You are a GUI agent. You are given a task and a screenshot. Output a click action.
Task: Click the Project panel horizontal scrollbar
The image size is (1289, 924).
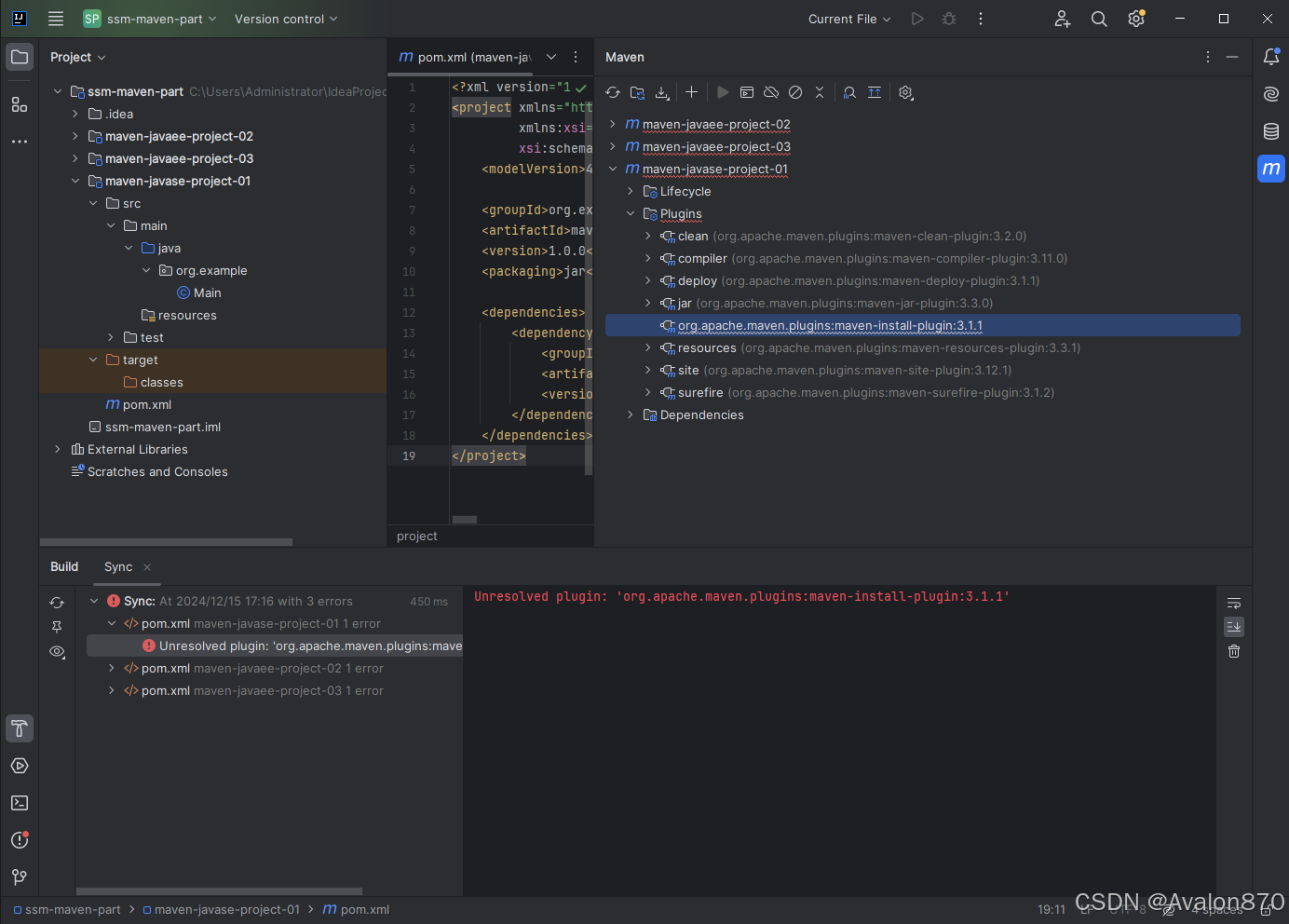(166, 541)
